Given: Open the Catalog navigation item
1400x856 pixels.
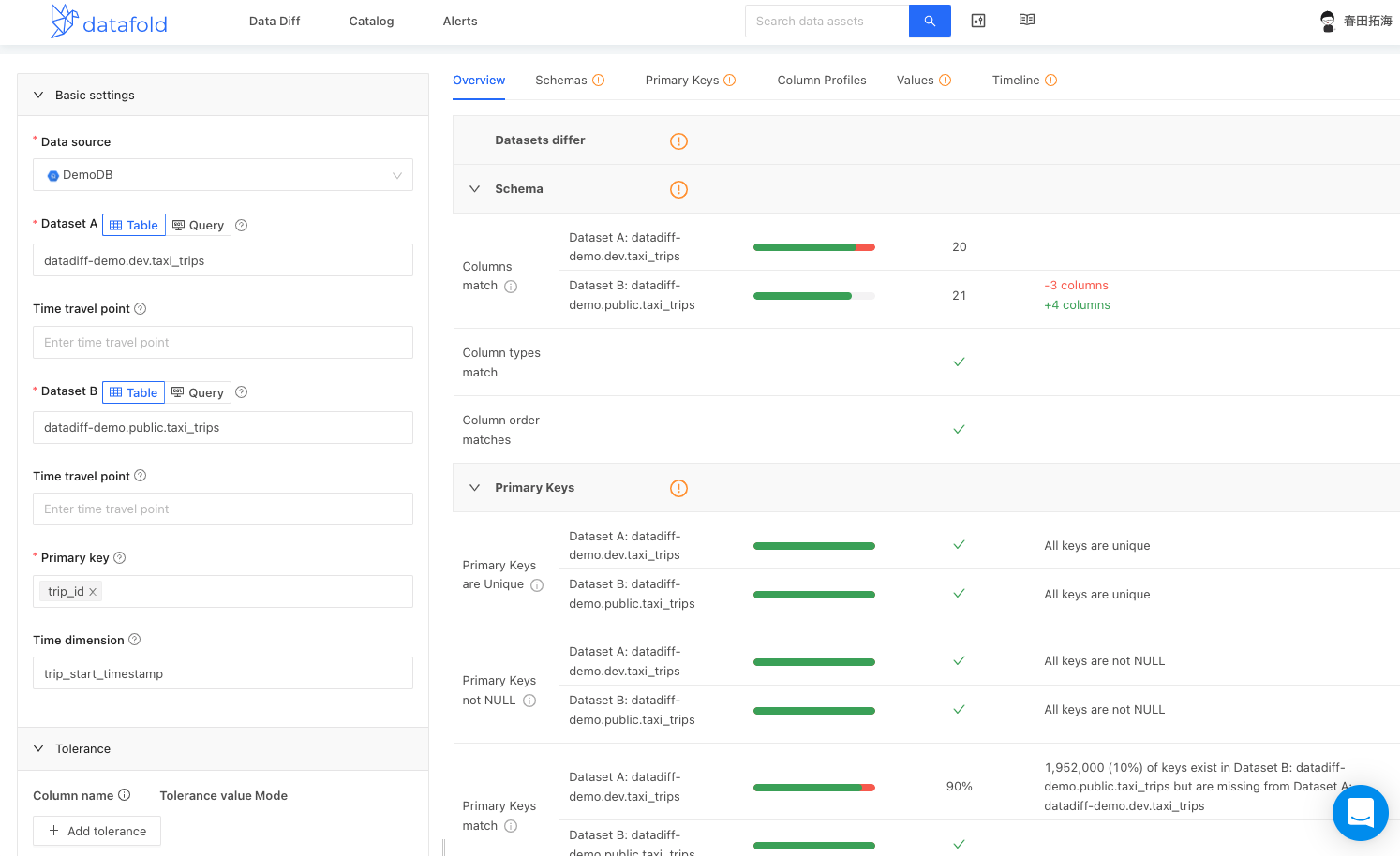Looking at the screenshot, I should (370, 21).
